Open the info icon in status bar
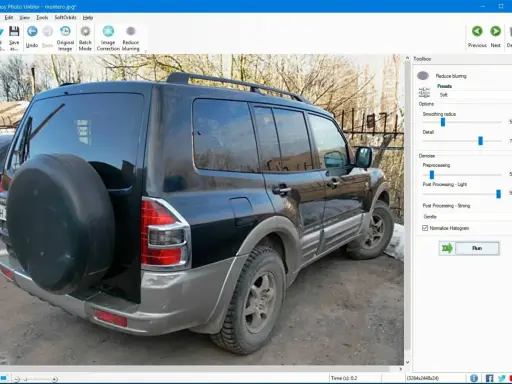 coord(474,378)
